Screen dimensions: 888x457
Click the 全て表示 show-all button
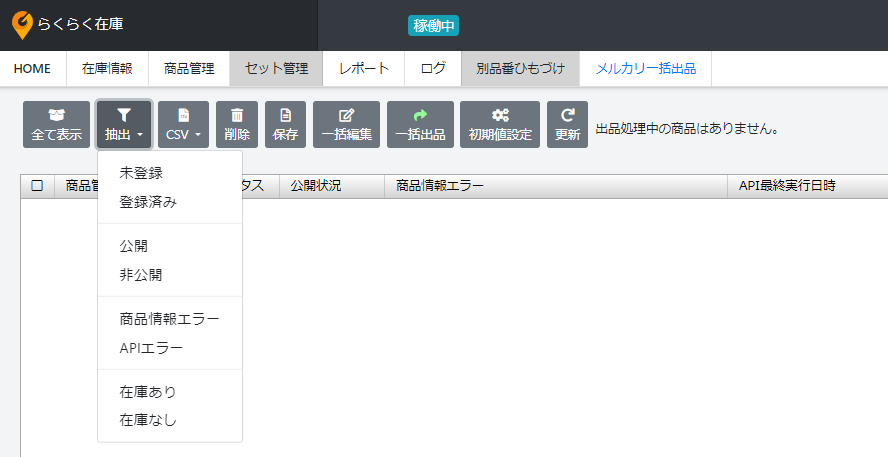[57, 125]
